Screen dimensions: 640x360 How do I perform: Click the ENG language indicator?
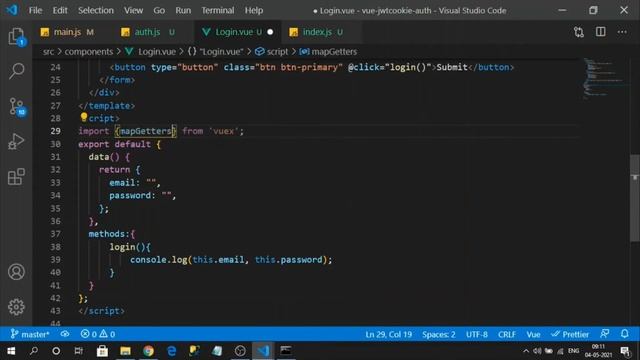[573, 351]
